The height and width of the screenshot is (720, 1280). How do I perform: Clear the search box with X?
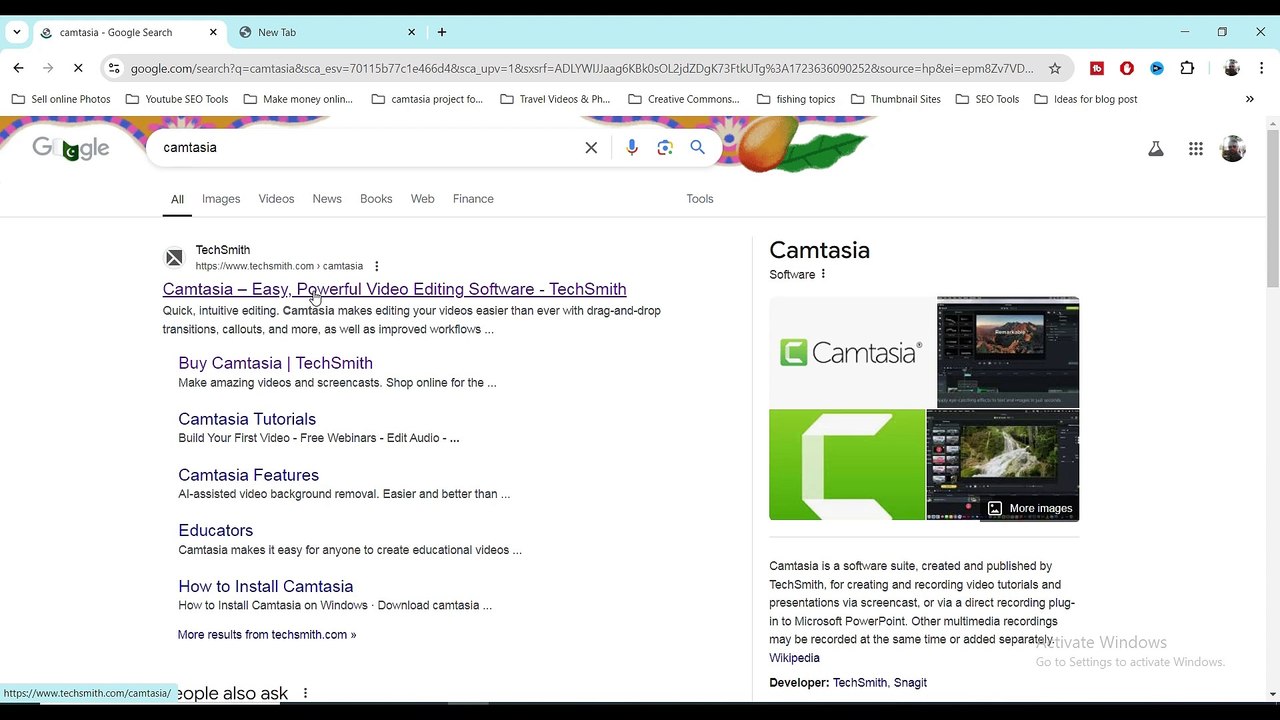pos(591,148)
